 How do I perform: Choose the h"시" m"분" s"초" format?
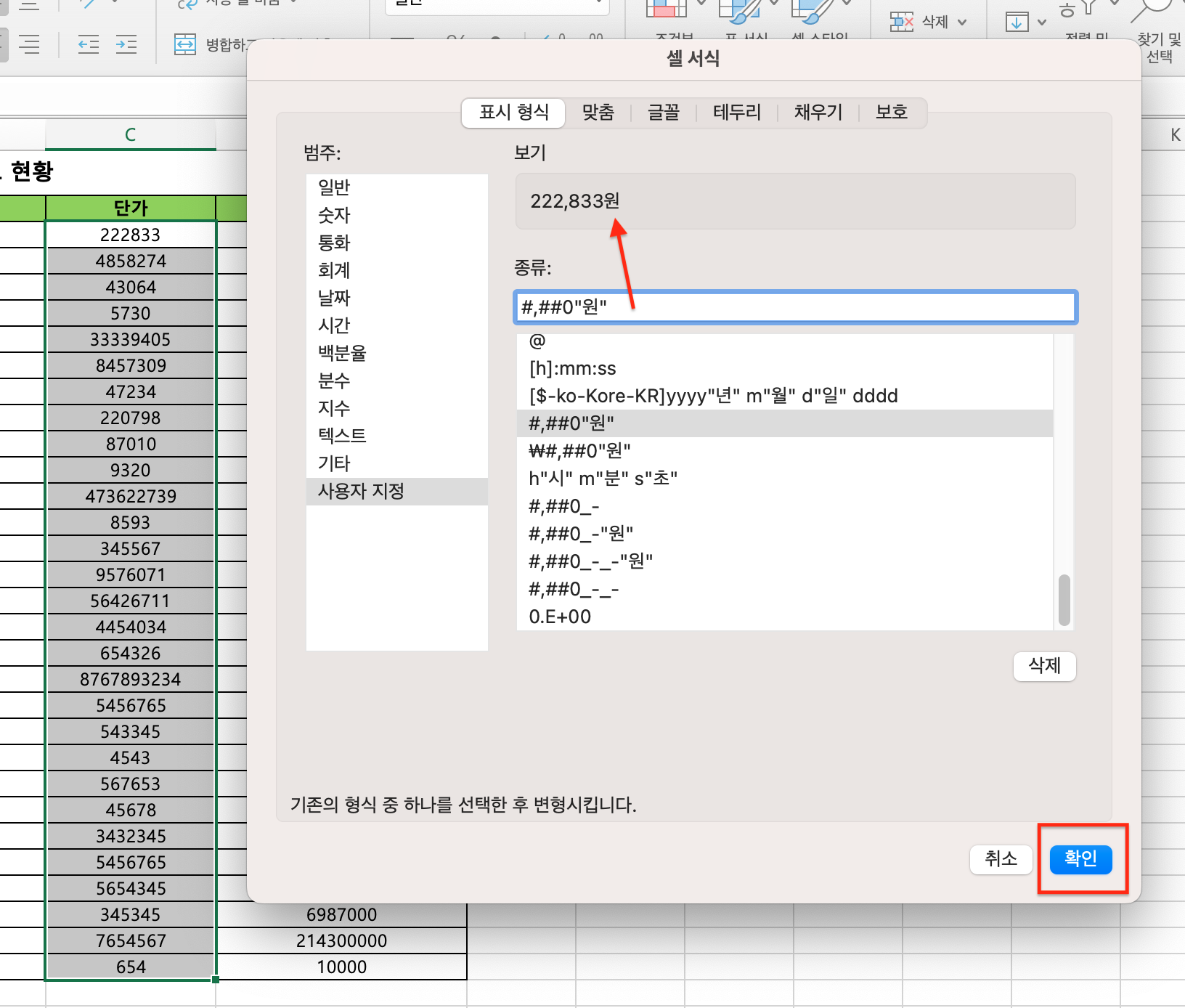tap(785, 479)
